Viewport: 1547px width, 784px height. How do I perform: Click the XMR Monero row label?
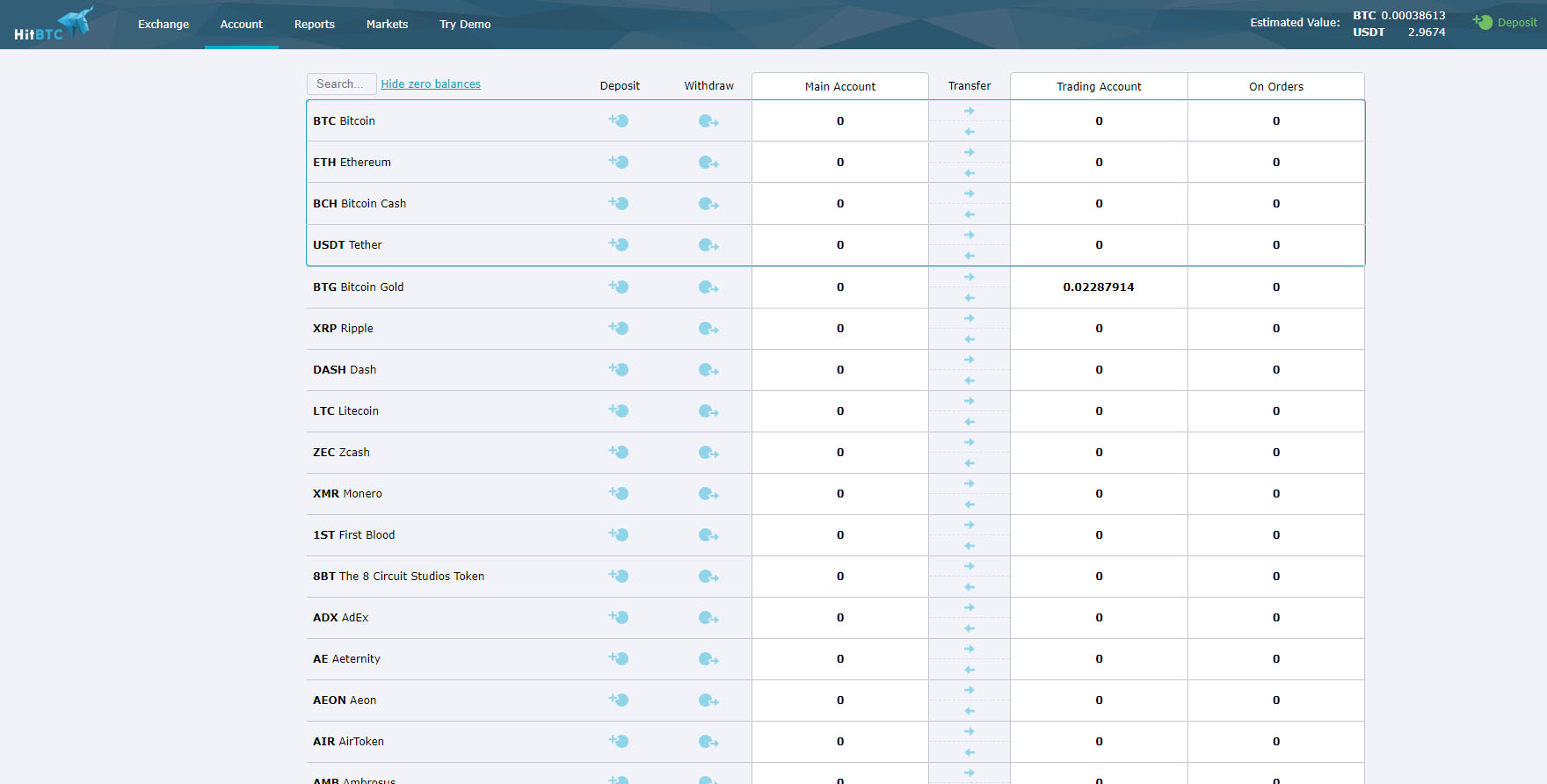click(347, 494)
